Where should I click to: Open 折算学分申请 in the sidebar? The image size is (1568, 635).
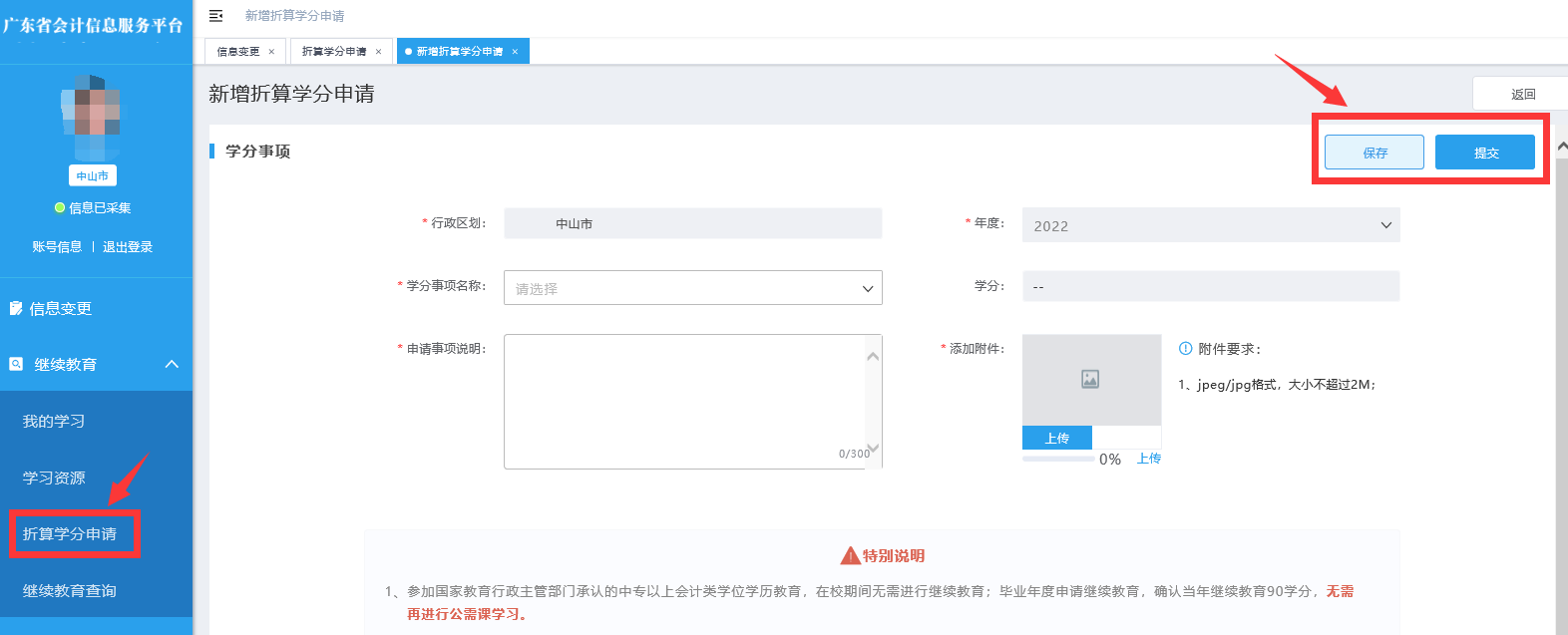pyautogui.click(x=70, y=534)
